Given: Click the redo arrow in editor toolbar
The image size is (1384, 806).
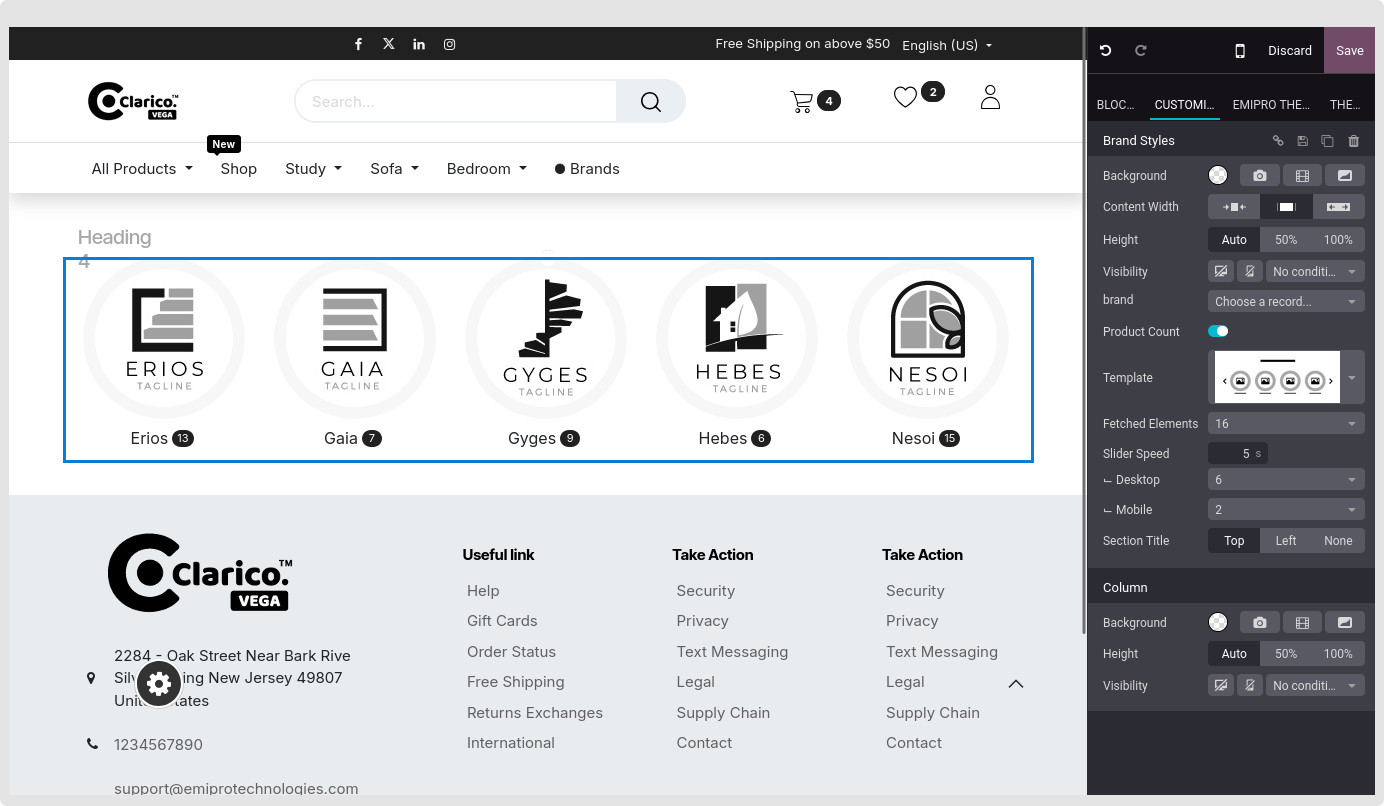Looking at the screenshot, I should [1140, 51].
